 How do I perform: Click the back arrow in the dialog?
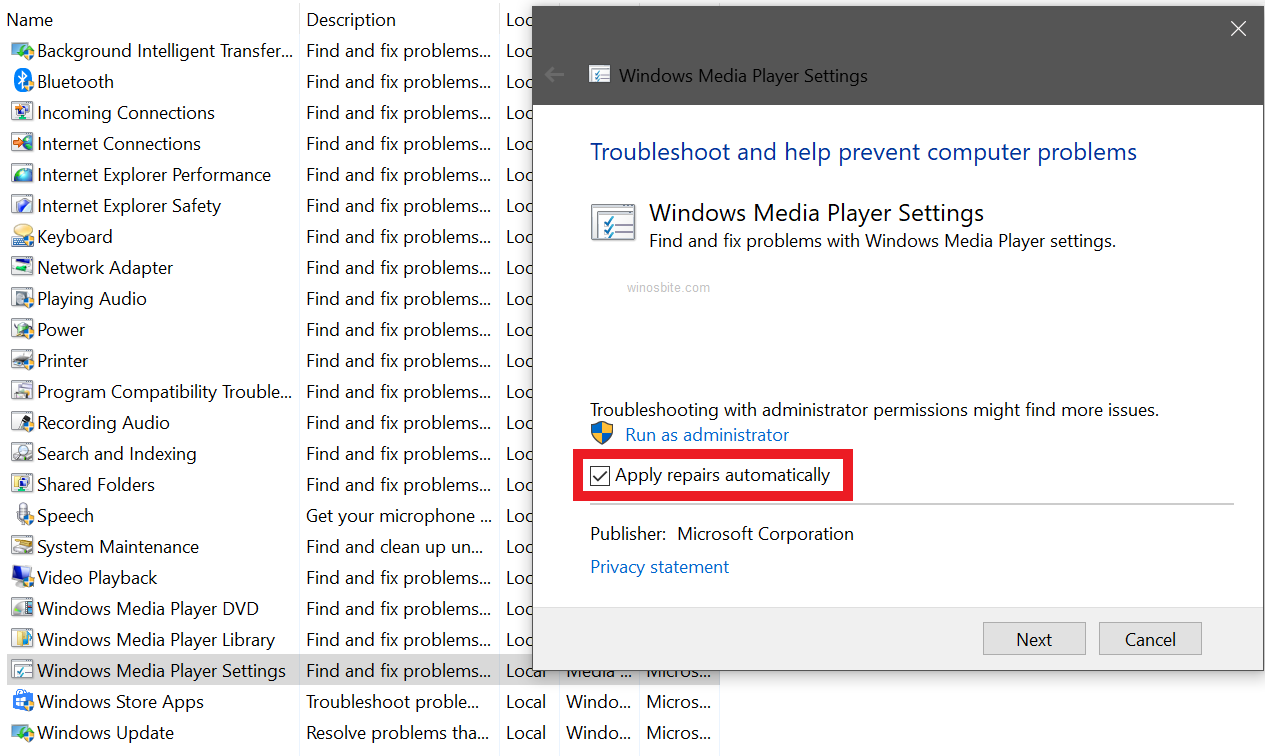coord(554,74)
